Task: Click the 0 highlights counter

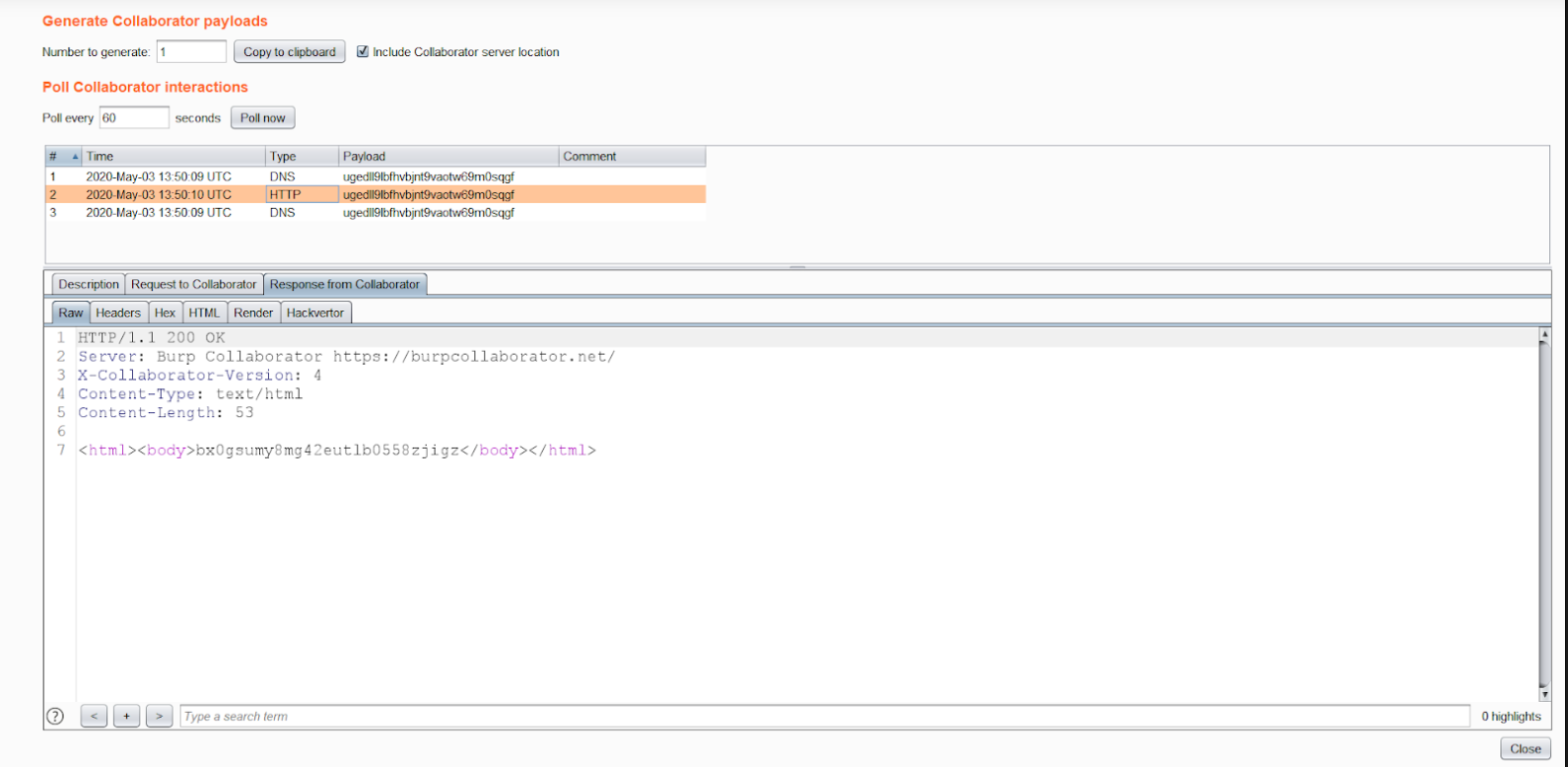Action: (1511, 717)
